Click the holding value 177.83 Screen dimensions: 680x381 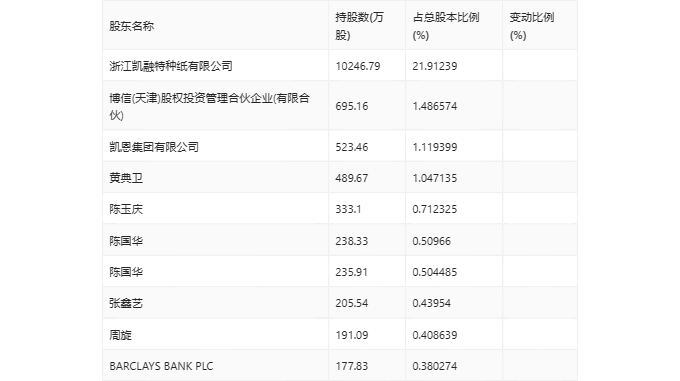(x=352, y=366)
